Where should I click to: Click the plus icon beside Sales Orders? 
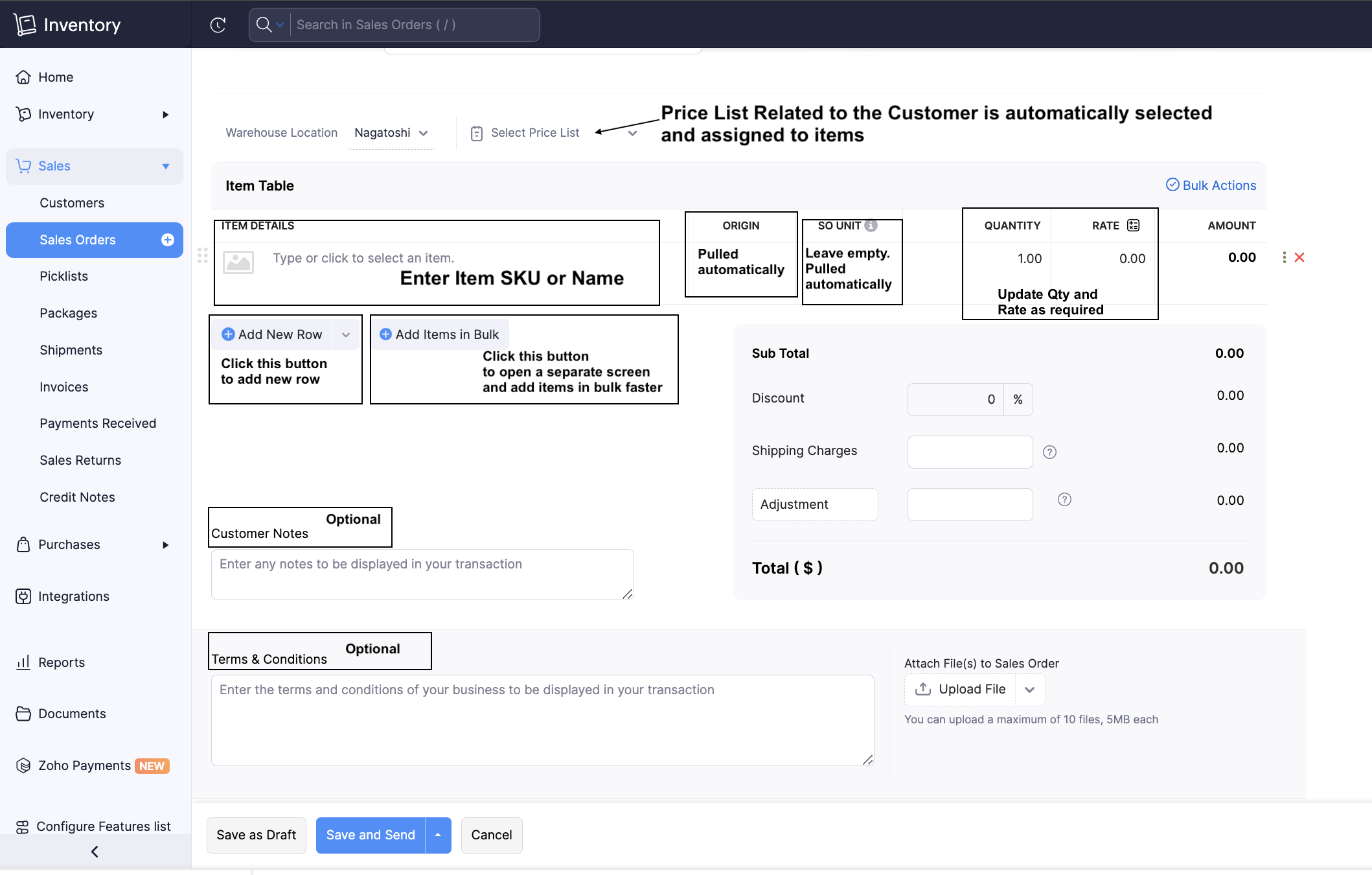pos(167,240)
